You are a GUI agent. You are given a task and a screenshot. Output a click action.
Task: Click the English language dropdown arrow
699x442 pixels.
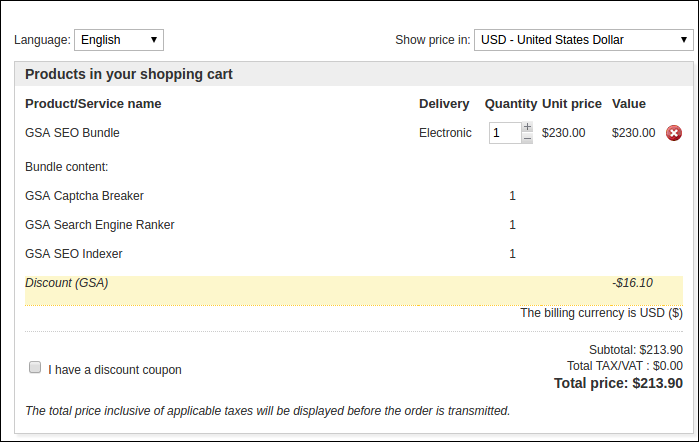click(x=154, y=40)
